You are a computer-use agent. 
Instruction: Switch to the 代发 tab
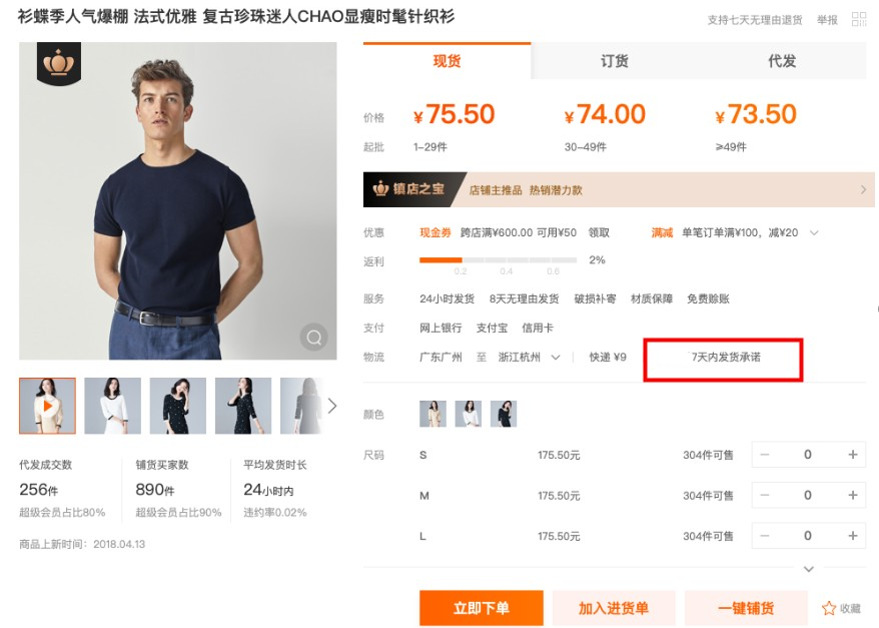782,61
